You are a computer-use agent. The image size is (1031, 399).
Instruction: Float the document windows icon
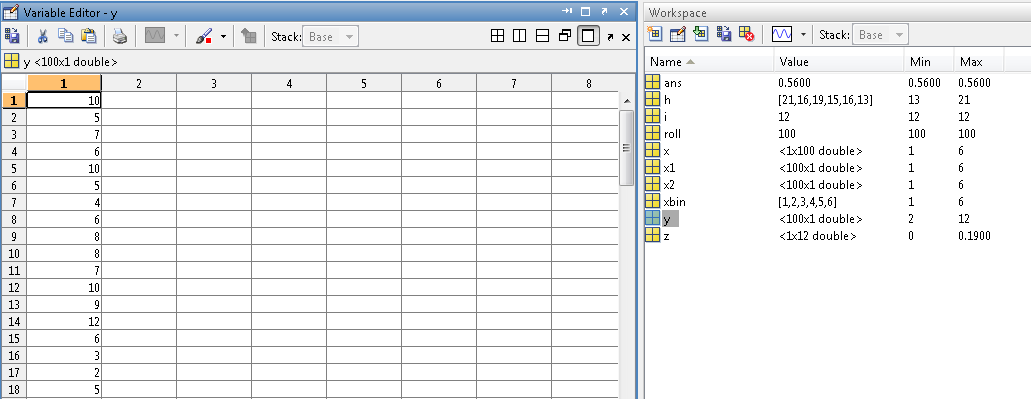point(564,36)
